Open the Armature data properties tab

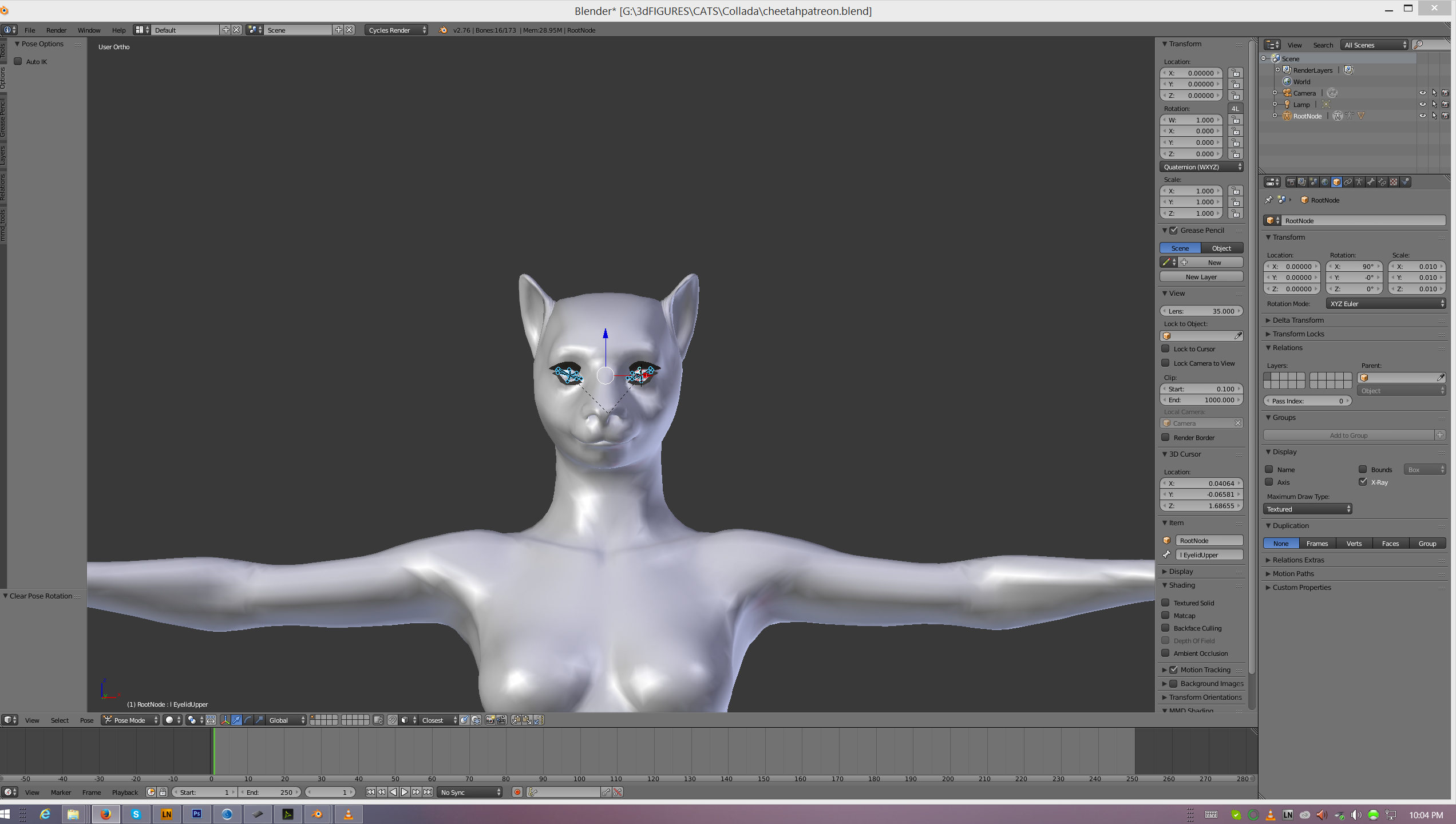(1359, 182)
